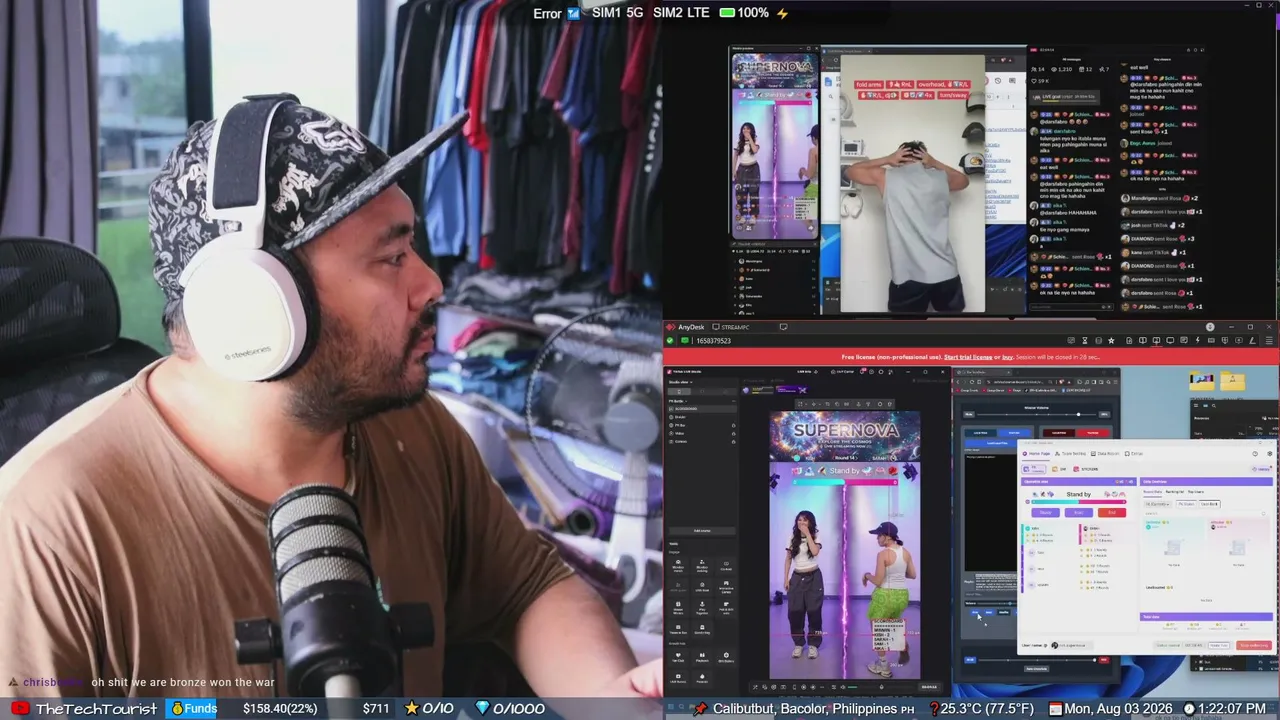Click the hourglass icon in AnyDesk toolbar

1084,341
